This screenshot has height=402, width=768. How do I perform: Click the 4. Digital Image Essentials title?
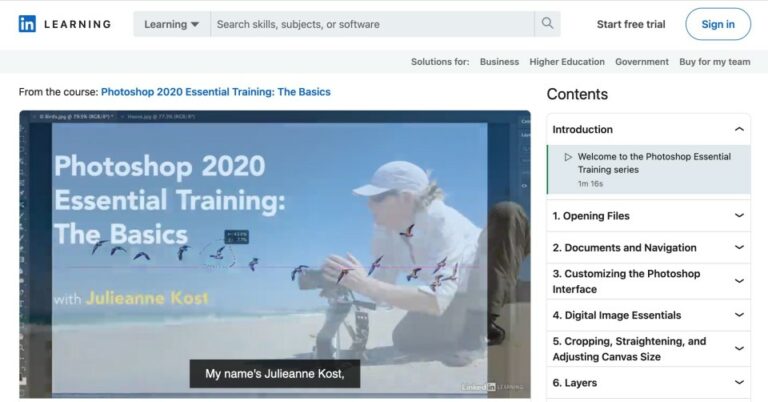click(617, 315)
